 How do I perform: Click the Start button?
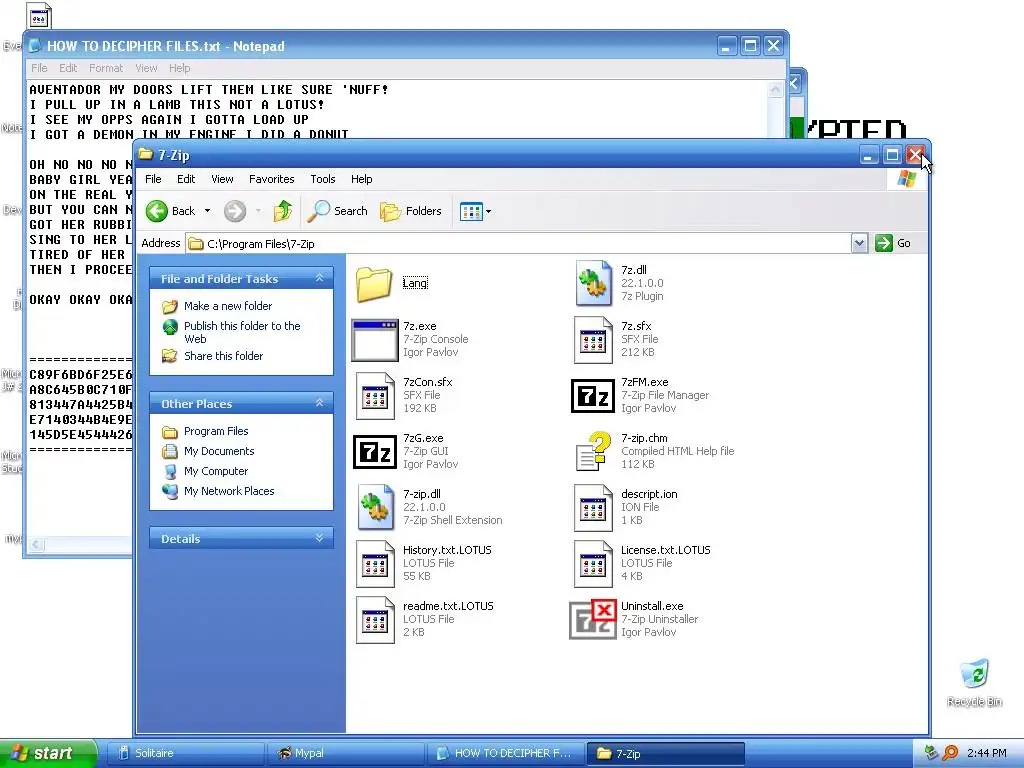click(x=48, y=753)
